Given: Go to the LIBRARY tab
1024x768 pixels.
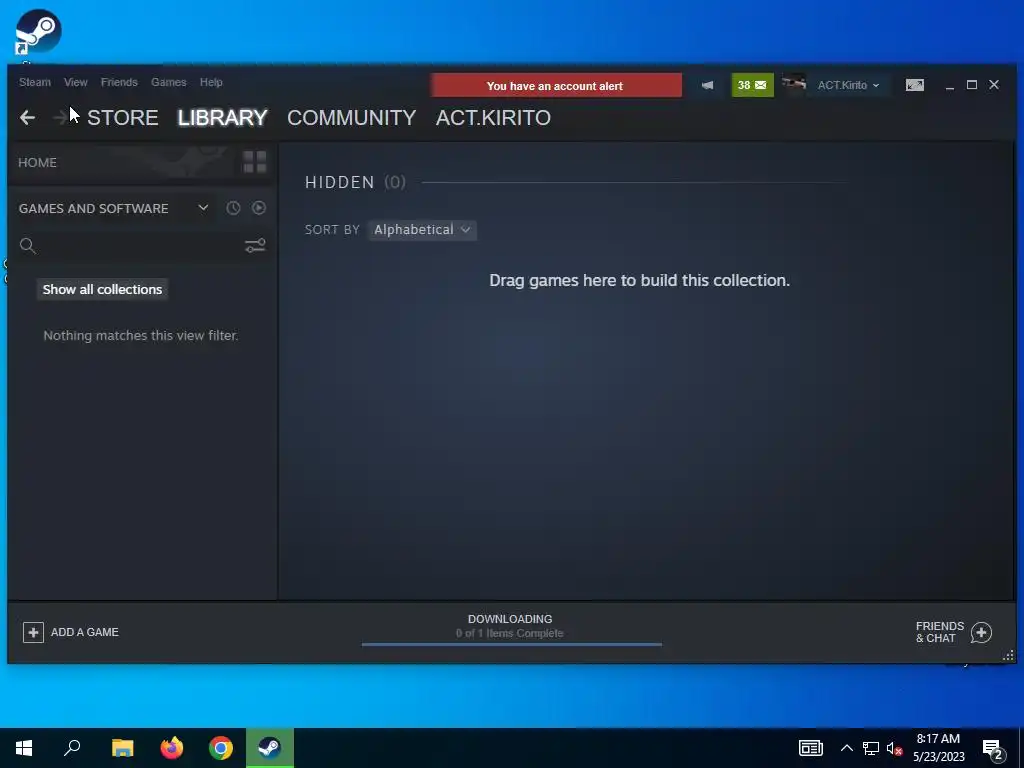Looking at the screenshot, I should point(223,118).
